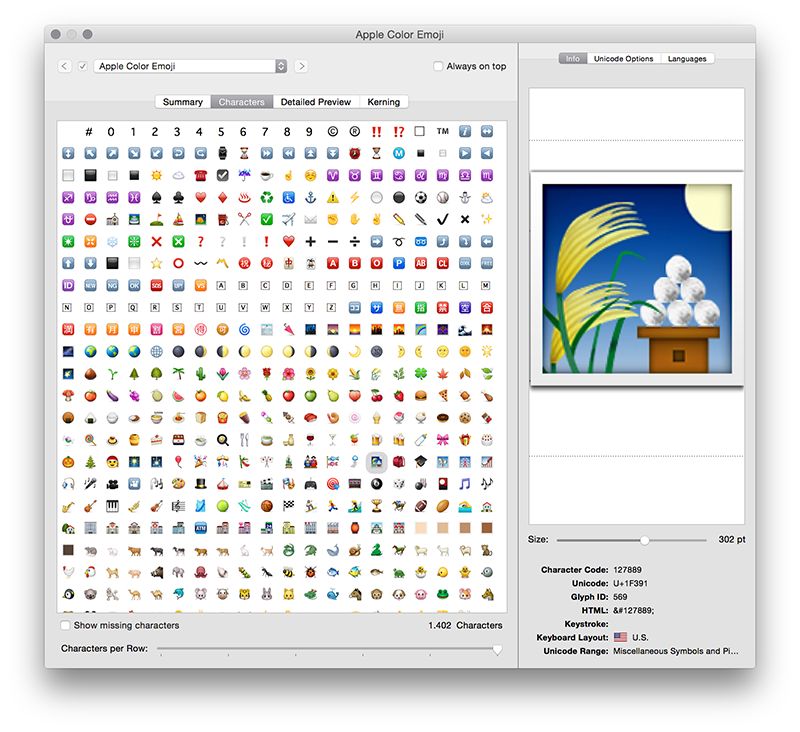Uncheck the box beside the font name dropdown
Image resolution: width=800 pixels, height=732 pixels.
click(x=83, y=66)
